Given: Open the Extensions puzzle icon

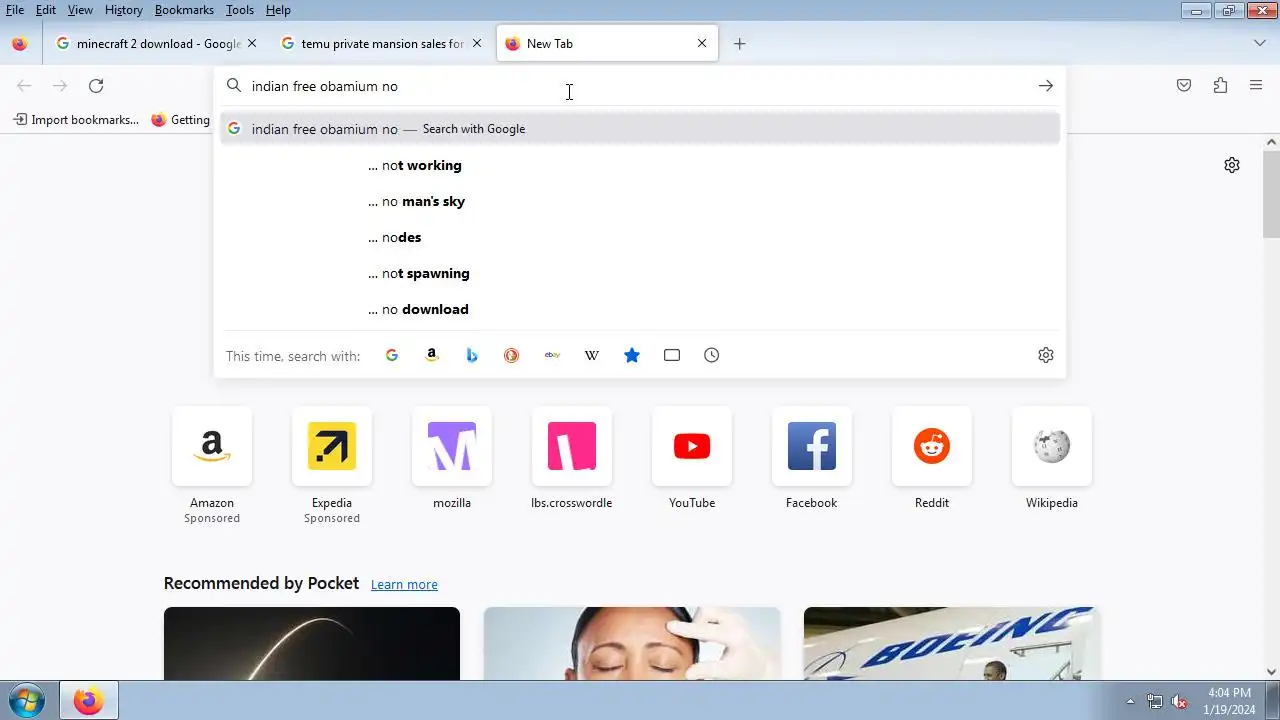Looking at the screenshot, I should [x=1220, y=86].
